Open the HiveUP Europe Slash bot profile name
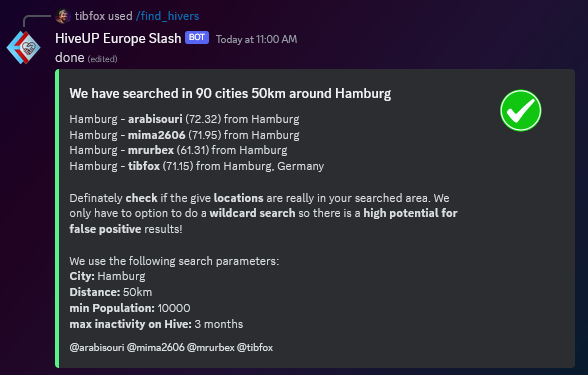 118,38
